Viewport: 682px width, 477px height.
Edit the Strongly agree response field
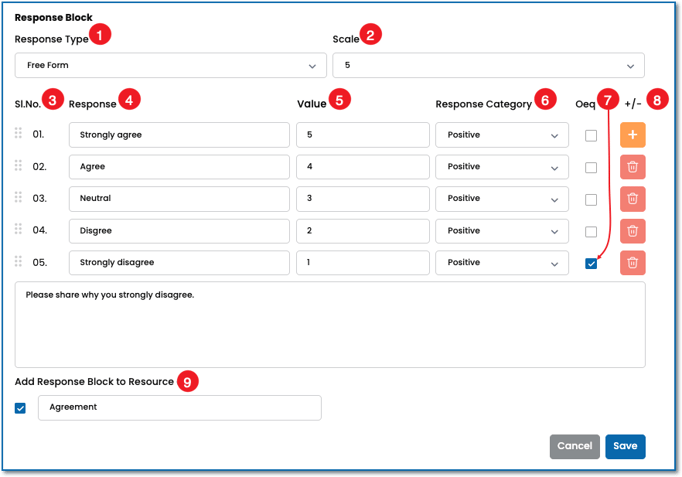[x=179, y=135]
